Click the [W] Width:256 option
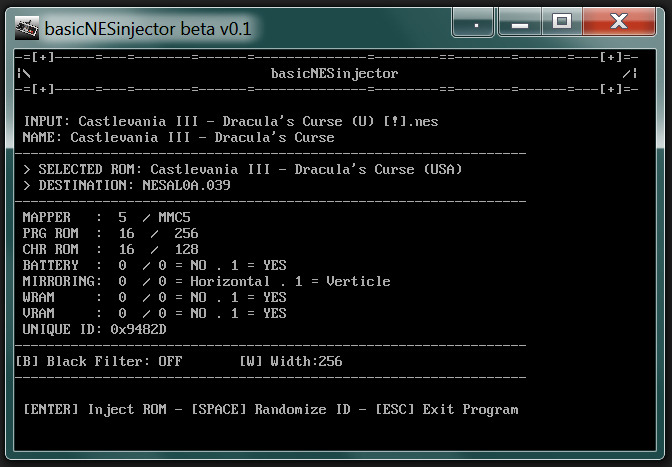The height and width of the screenshot is (467, 672). pyautogui.click(x=291, y=361)
